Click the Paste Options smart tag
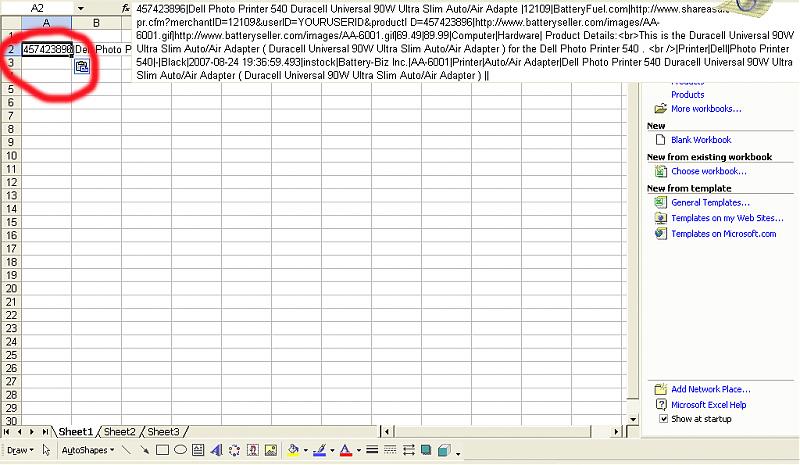Viewport: 800px width, 465px height. (x=82, y=66)
